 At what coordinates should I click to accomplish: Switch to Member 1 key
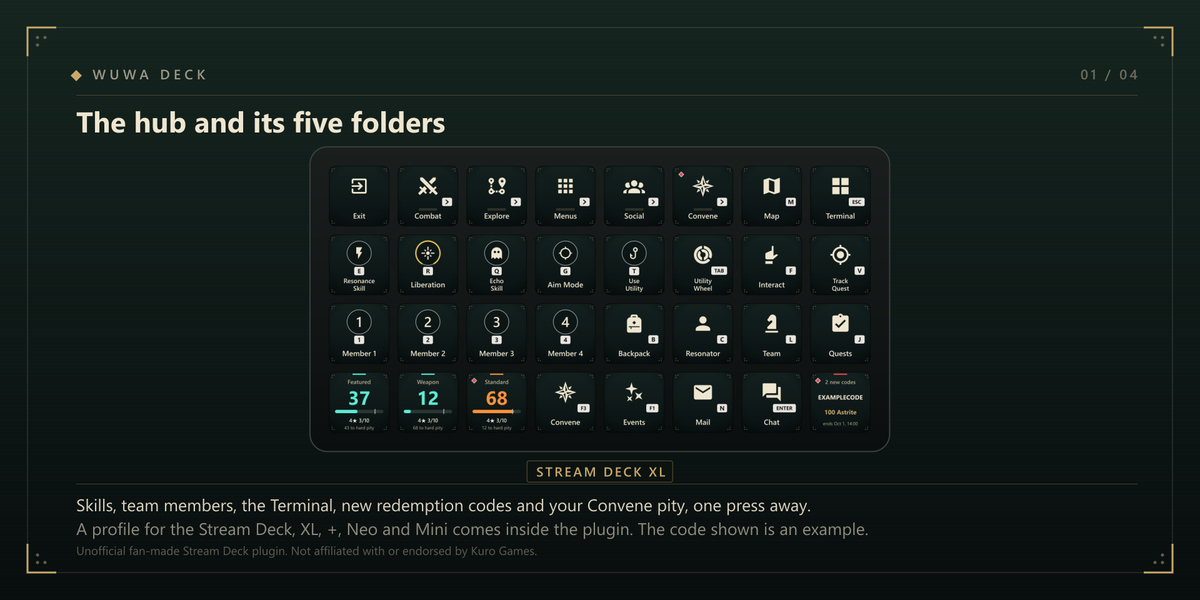coord(359,334)
